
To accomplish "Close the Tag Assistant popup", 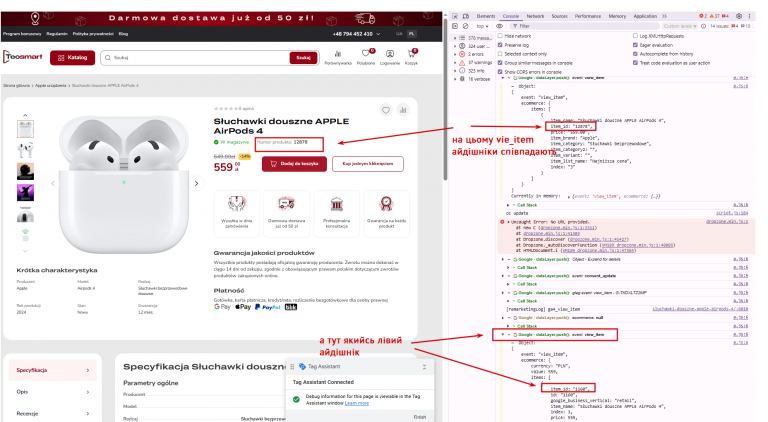I will tap(424, 367).
